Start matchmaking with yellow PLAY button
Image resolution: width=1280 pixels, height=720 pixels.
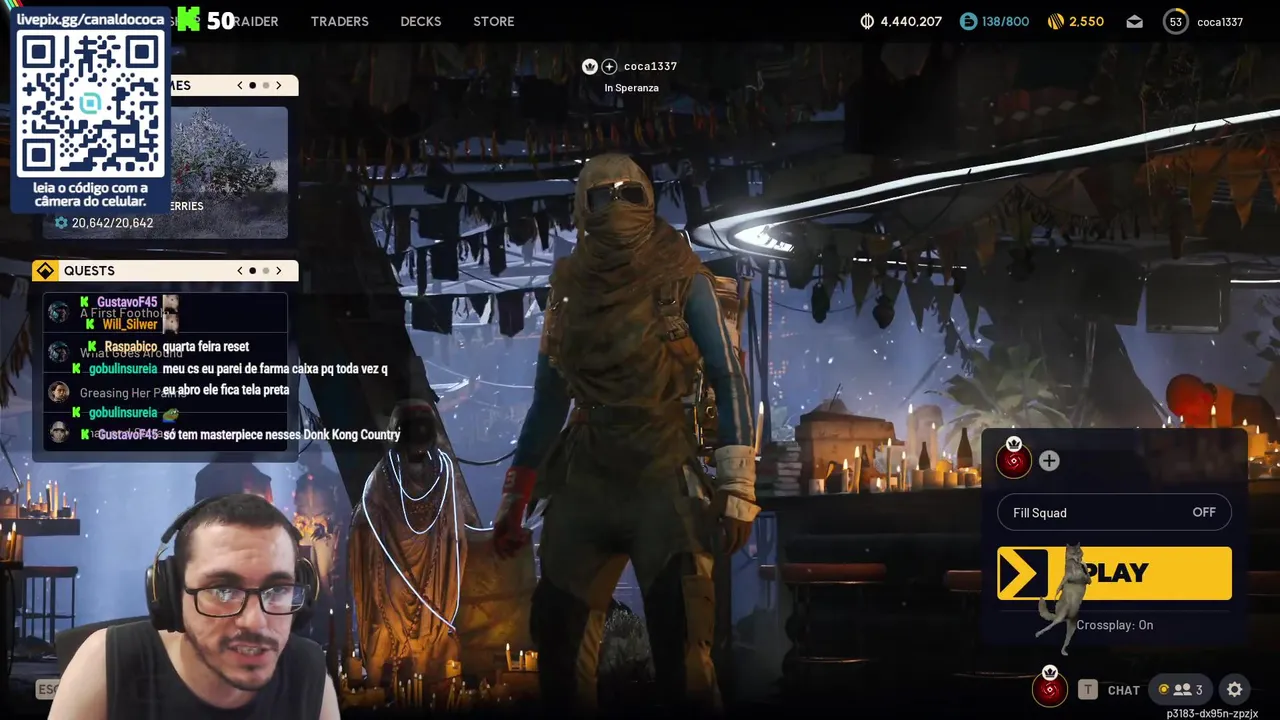coord(1115,573)
